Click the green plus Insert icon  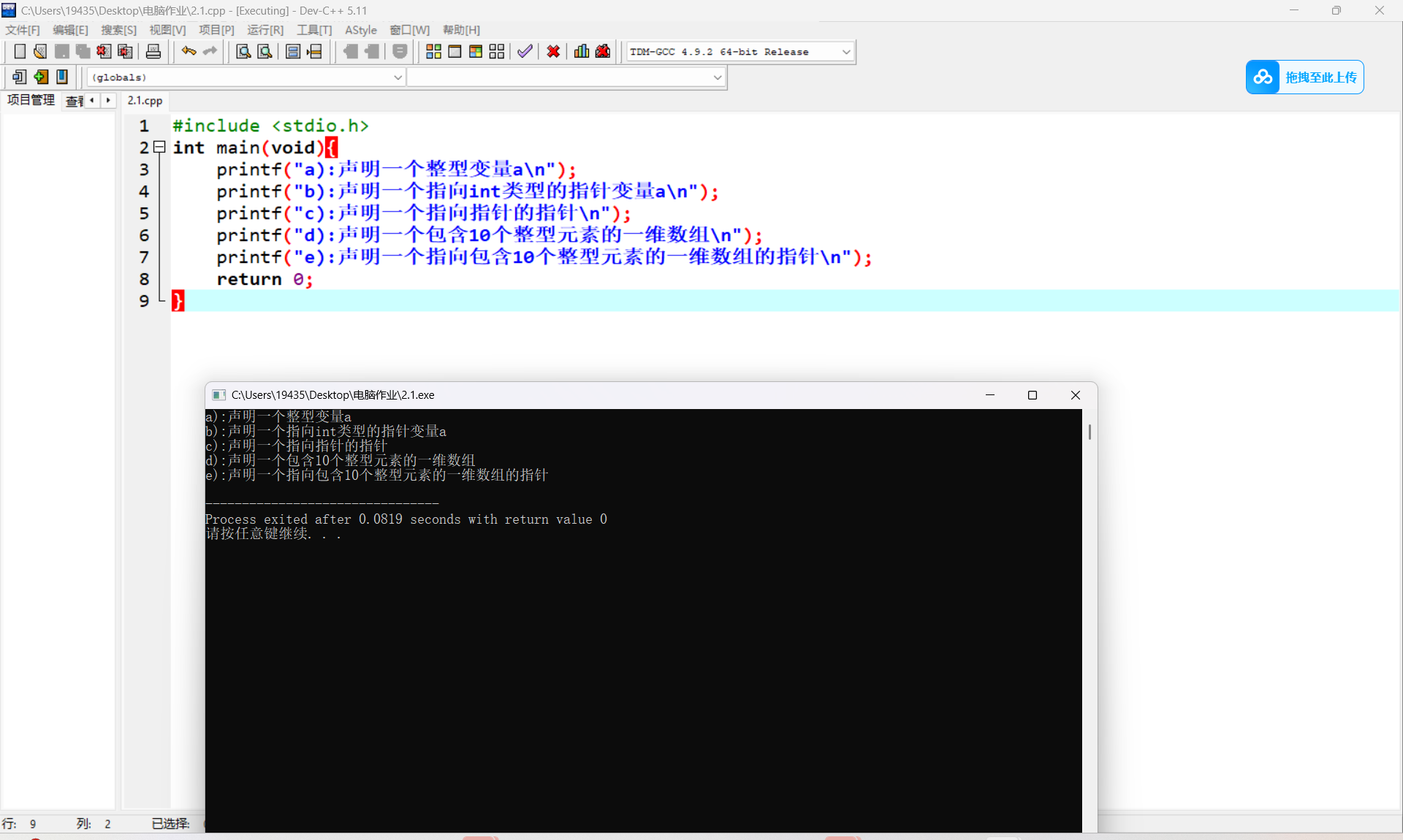[41, 77]
